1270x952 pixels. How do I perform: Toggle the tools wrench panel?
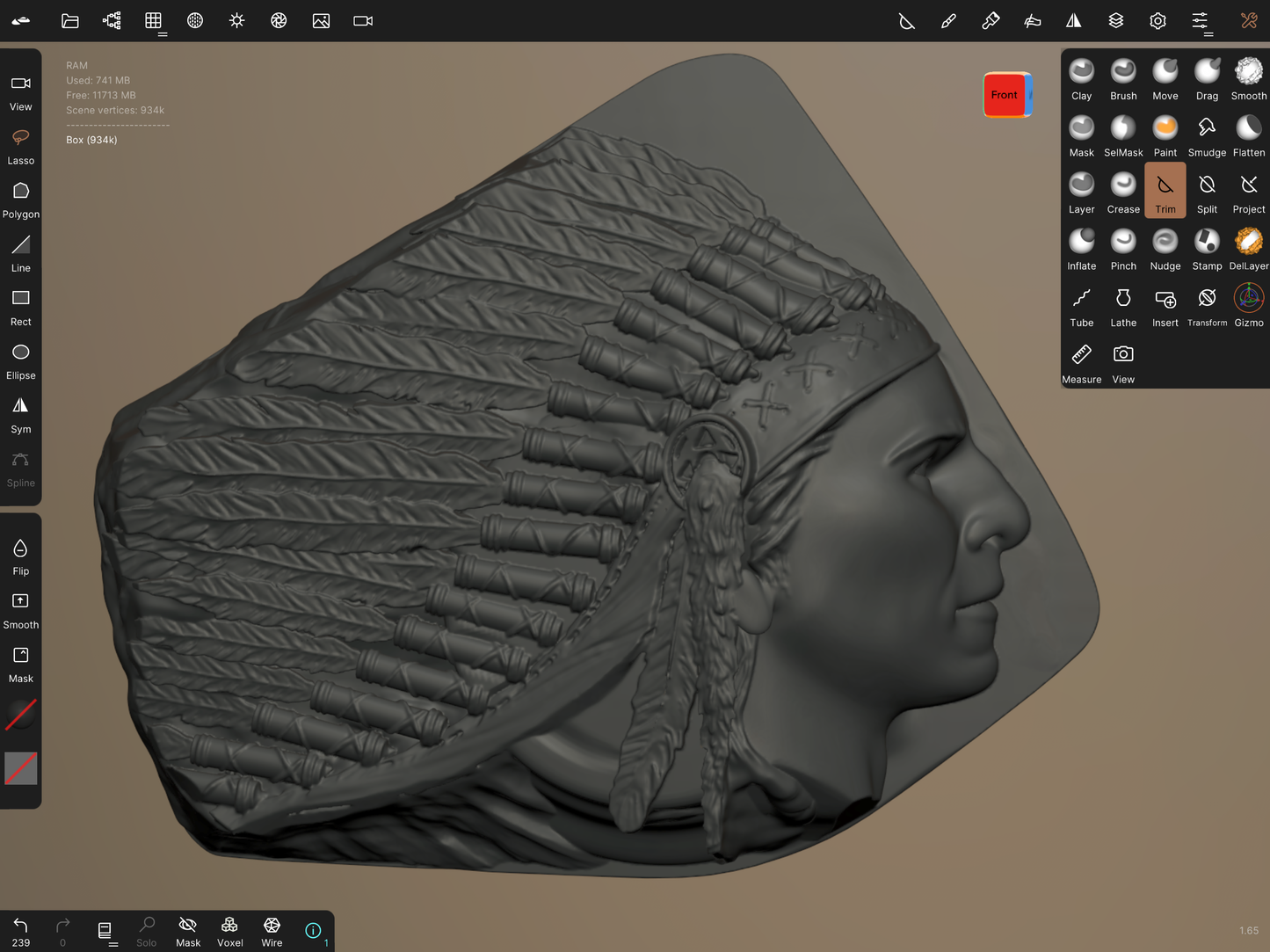pos(1249,21)
